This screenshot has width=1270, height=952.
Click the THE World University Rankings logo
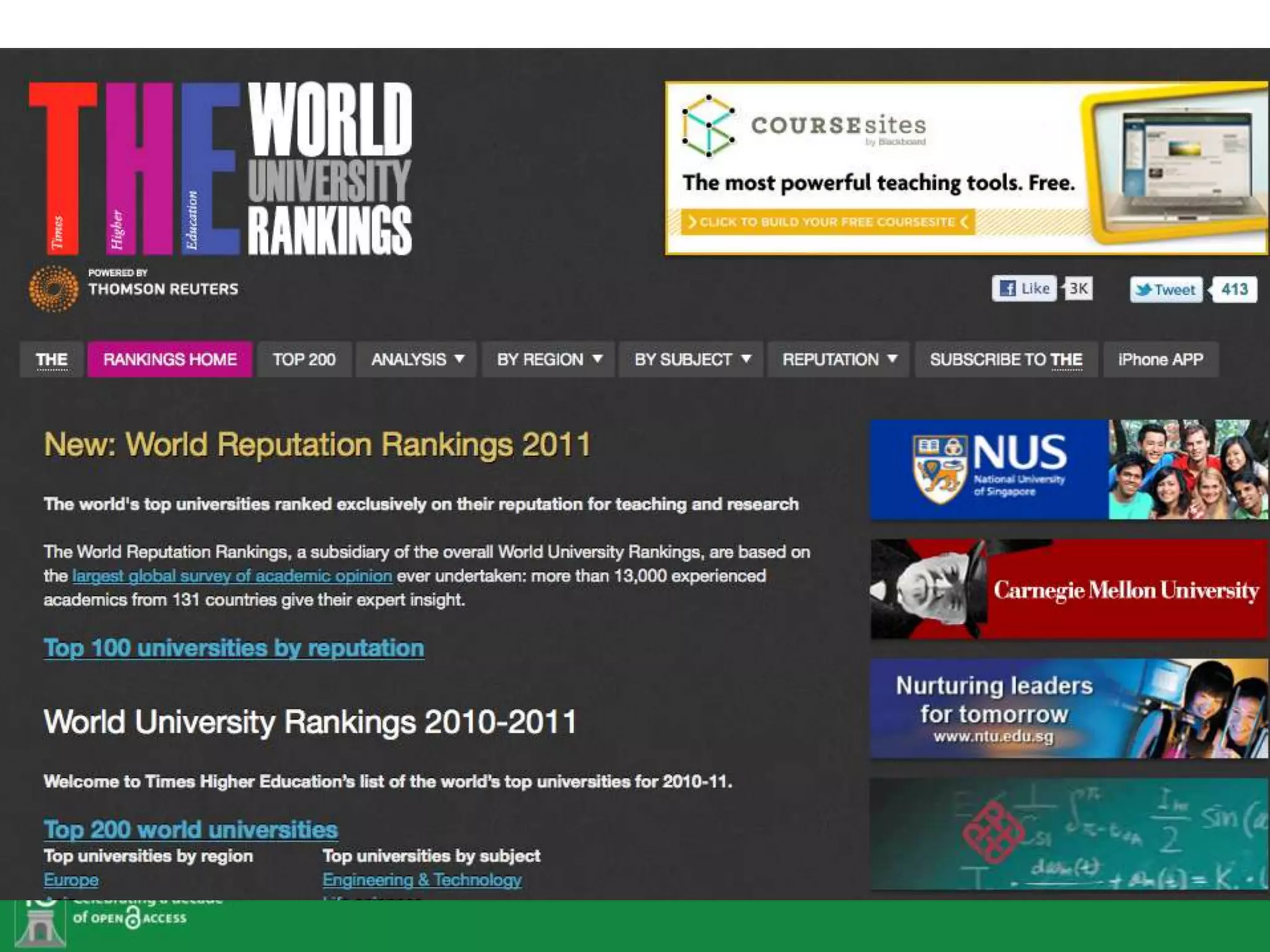click(x=220, y=169)
